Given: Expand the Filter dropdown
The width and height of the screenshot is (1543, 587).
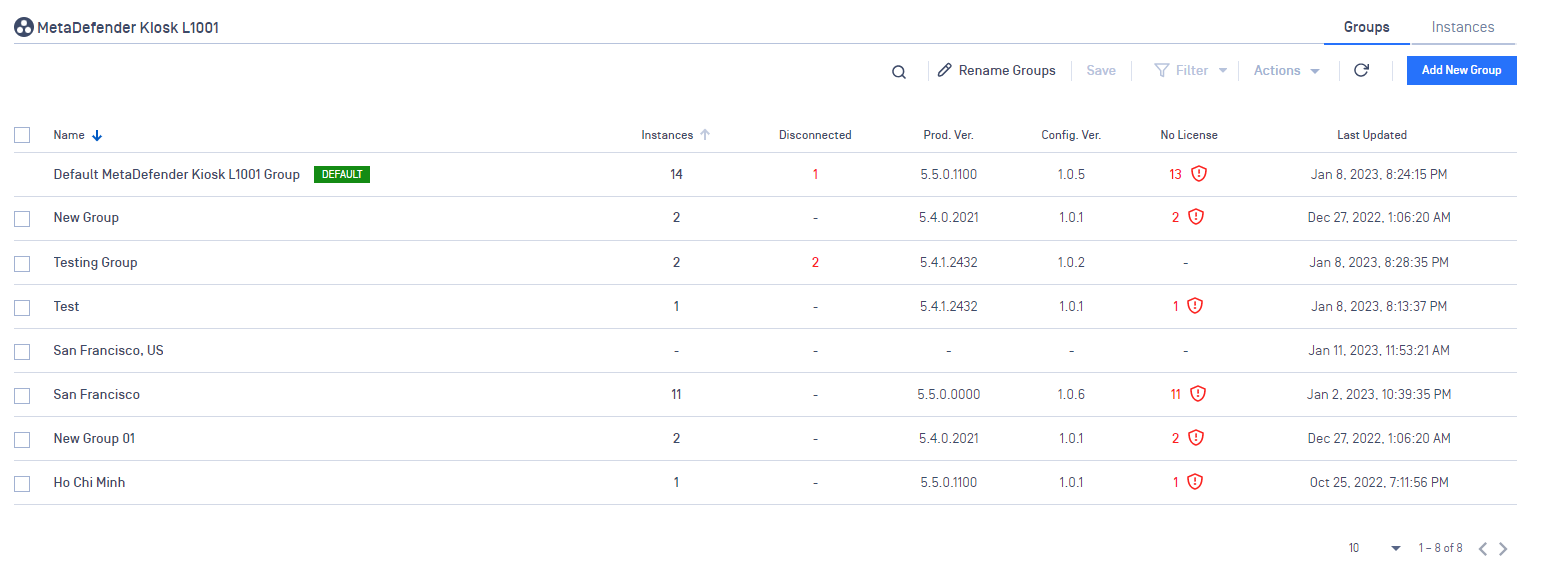Looking at the screenshot, I should [1191, 70].
